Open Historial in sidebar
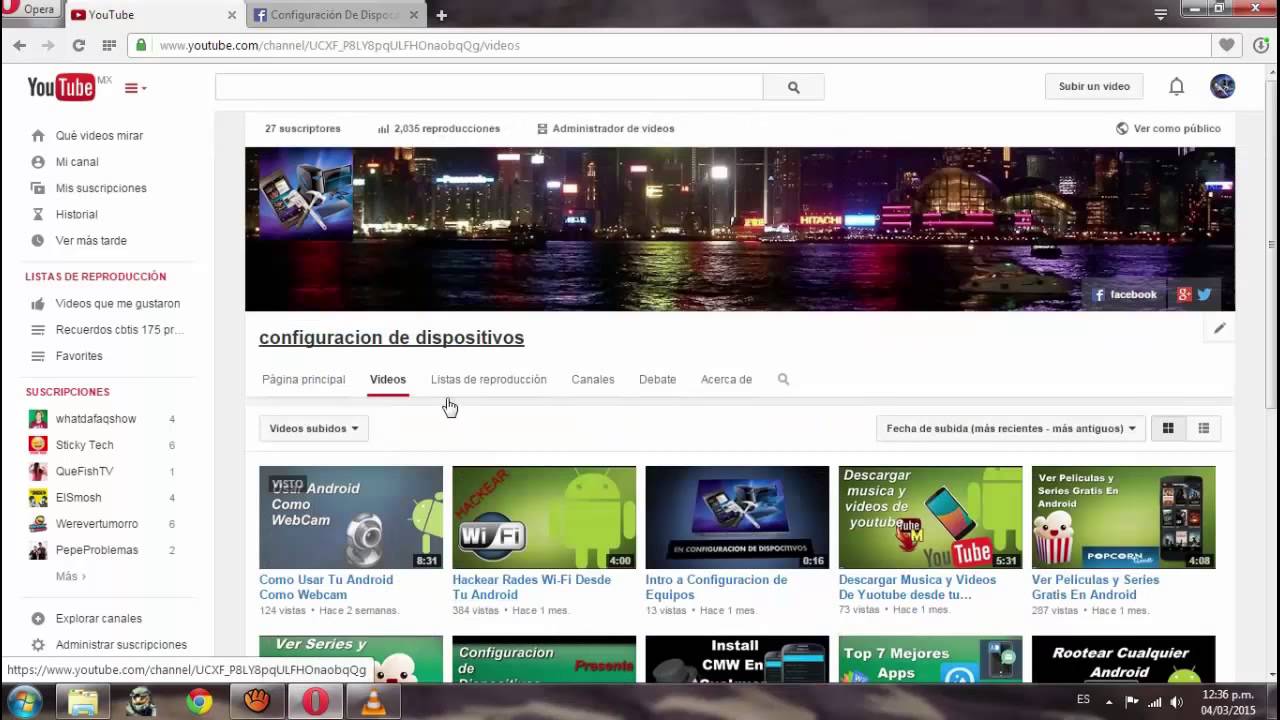The height and width of the screenshot is (720, 1280). pos(76,214)
